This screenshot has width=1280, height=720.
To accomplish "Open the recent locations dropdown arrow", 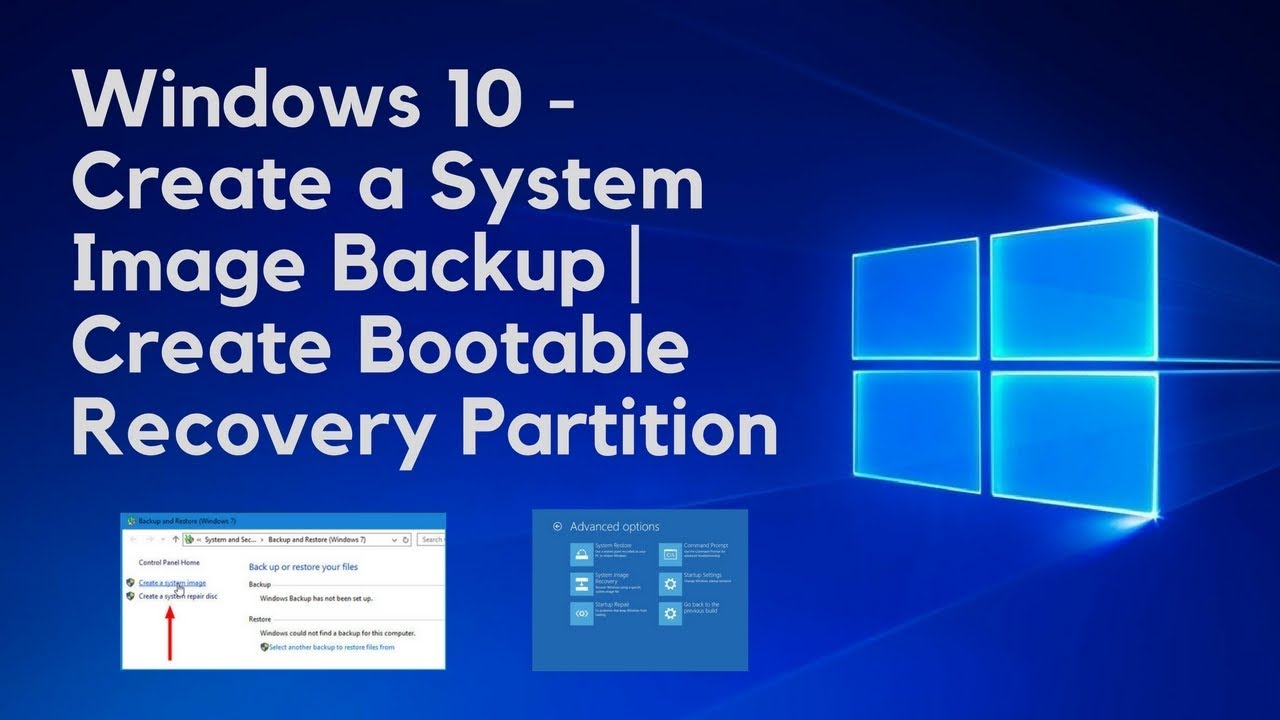I will pyautogui.click(x=163, y=540).
